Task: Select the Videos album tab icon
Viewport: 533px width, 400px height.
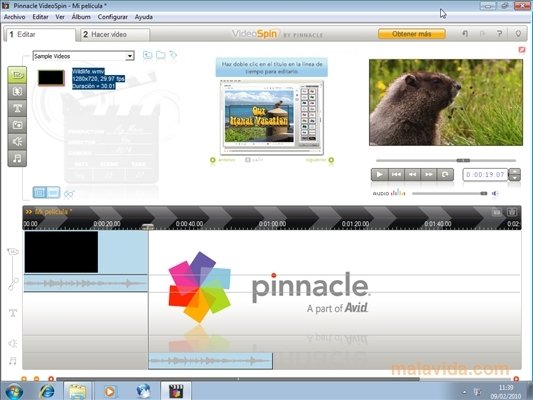Action: click(17, 75)
